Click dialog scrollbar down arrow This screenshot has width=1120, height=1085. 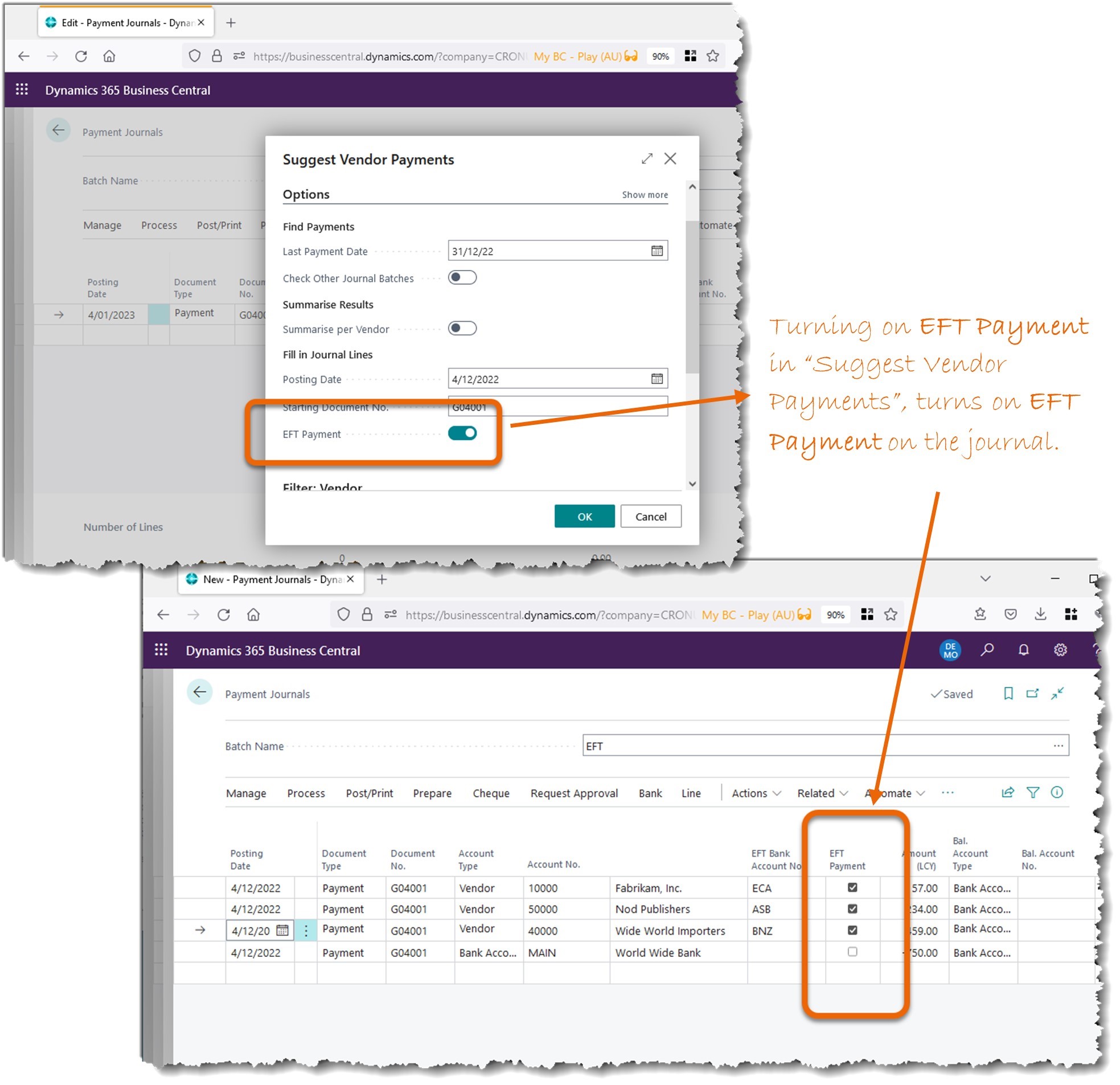point(692,484)
